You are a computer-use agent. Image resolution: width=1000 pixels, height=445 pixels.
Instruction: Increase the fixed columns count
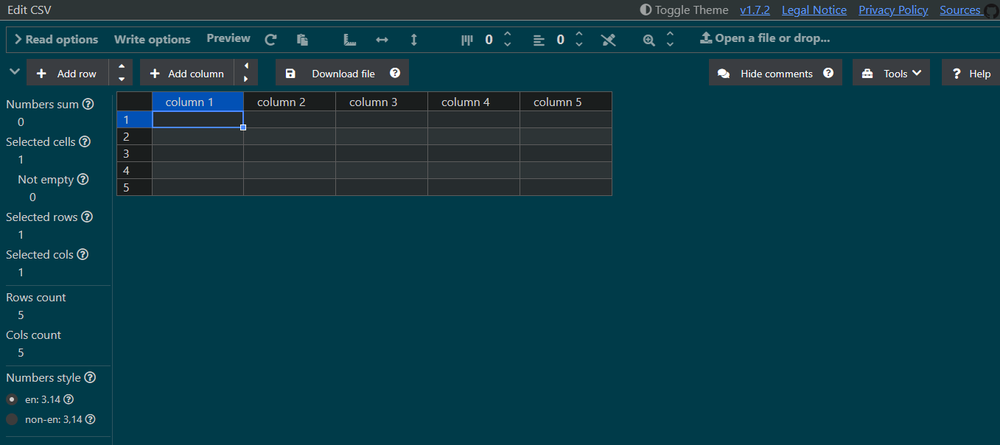(x=508, y=34)
